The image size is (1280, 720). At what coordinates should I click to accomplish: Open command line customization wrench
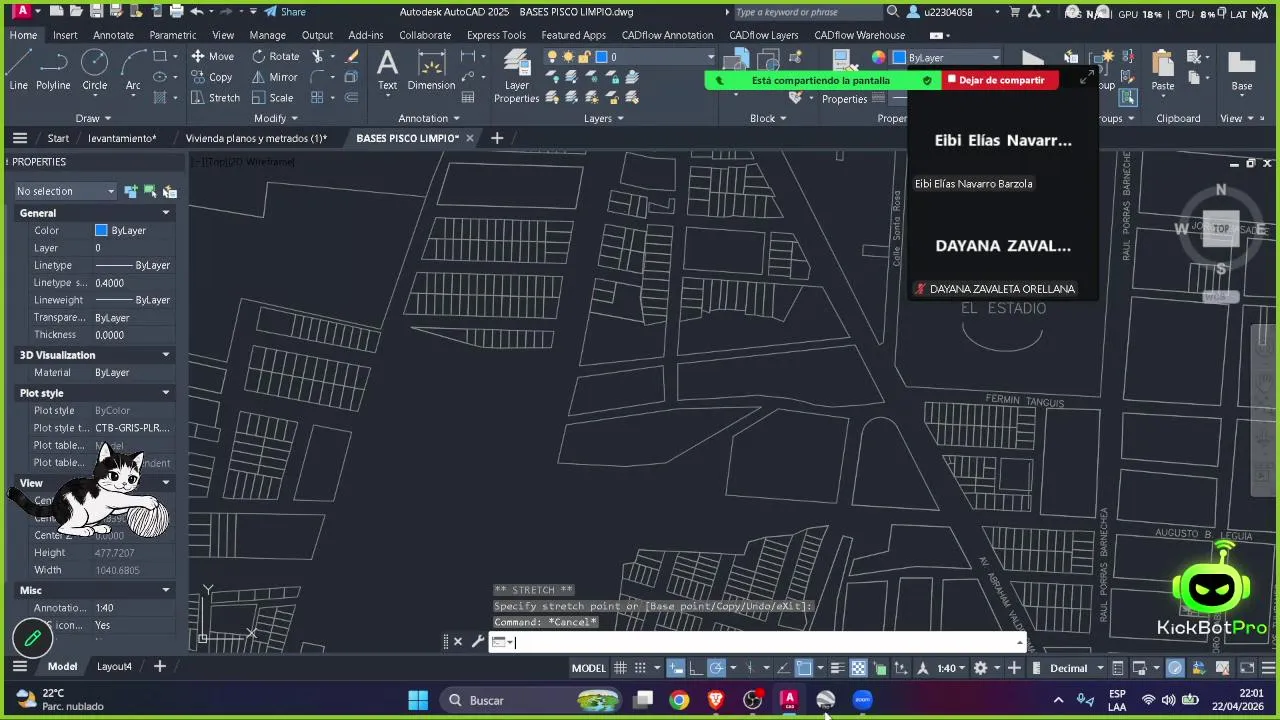tap(477, 642)
